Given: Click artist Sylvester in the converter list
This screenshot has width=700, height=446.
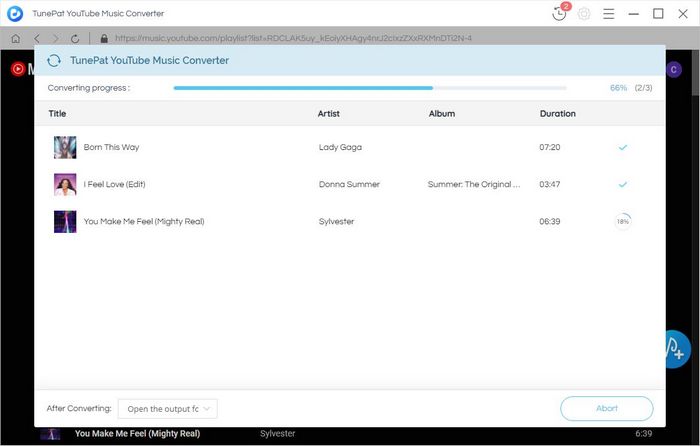Looking at the screenshot, I should pos(336,221).
